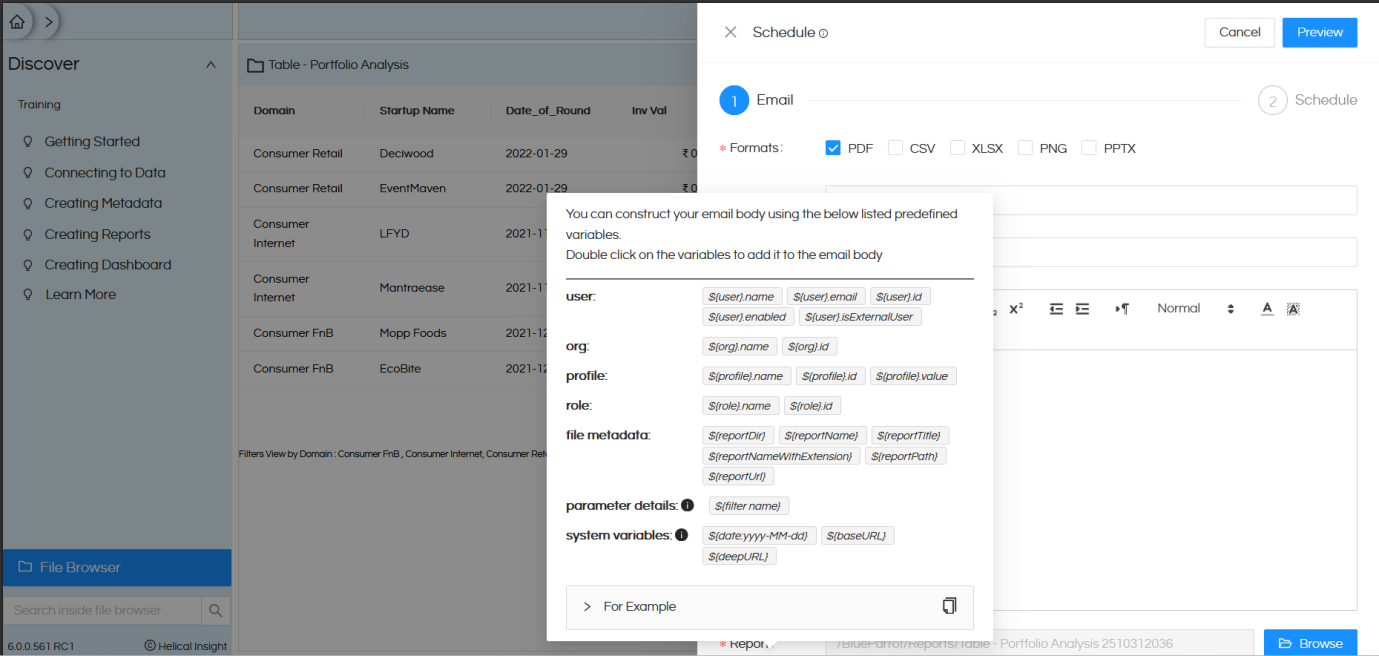Click the decrease indent icon

(1056, 309)
